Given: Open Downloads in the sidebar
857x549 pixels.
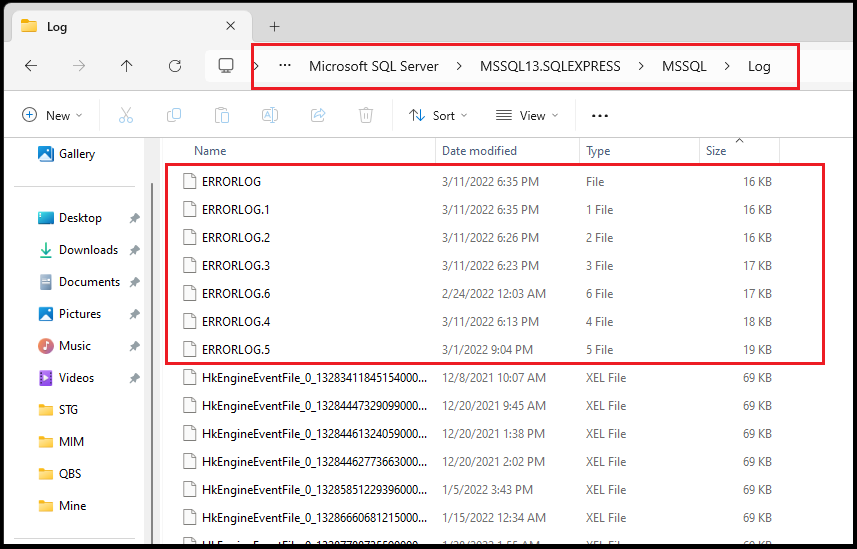Looking at the screenshot, I should pyautogui.click(x=88, y=250).
